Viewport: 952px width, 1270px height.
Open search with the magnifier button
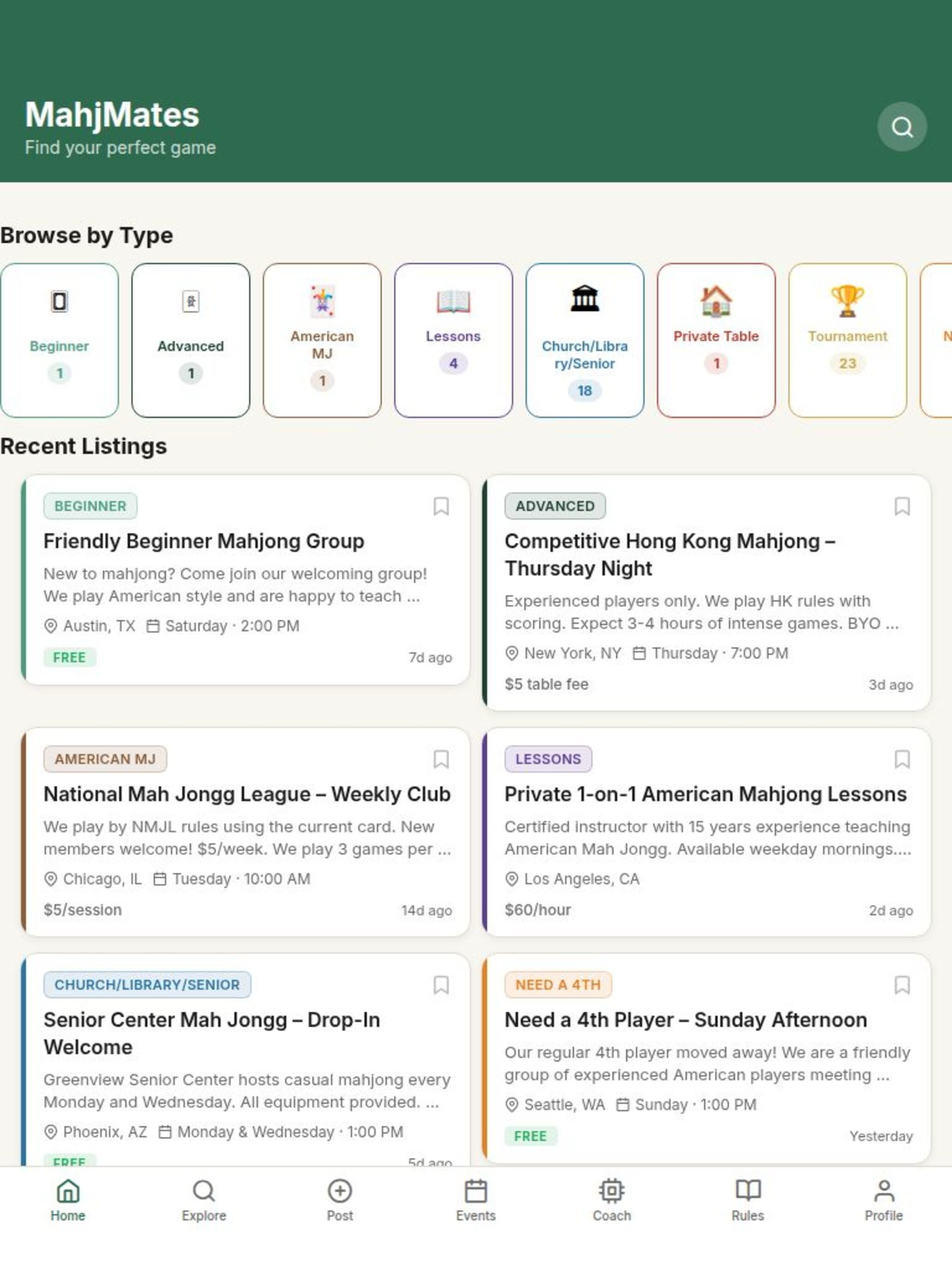tap(902, 127)
